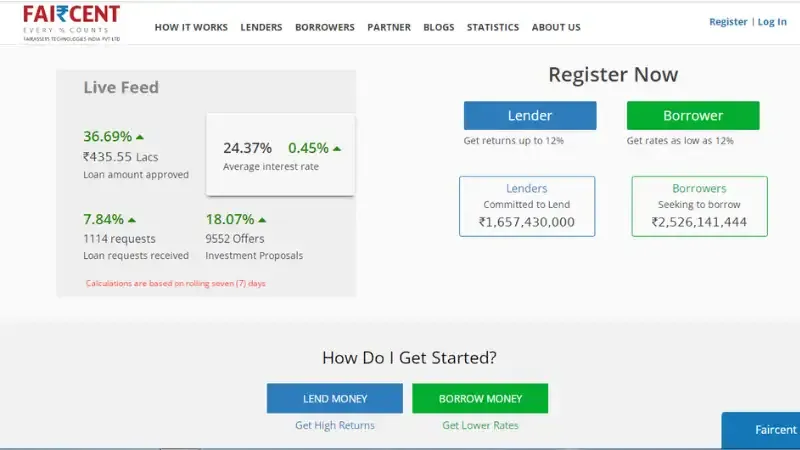
Task: Click the Loan amount approved label
Action: point(136,174)
